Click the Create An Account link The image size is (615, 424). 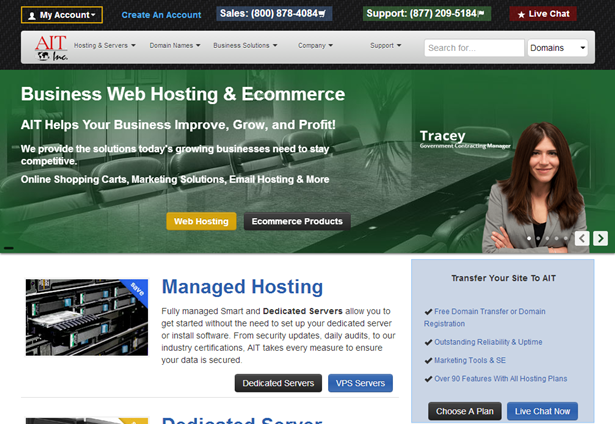pyautogui.click(x=161, y=15)
